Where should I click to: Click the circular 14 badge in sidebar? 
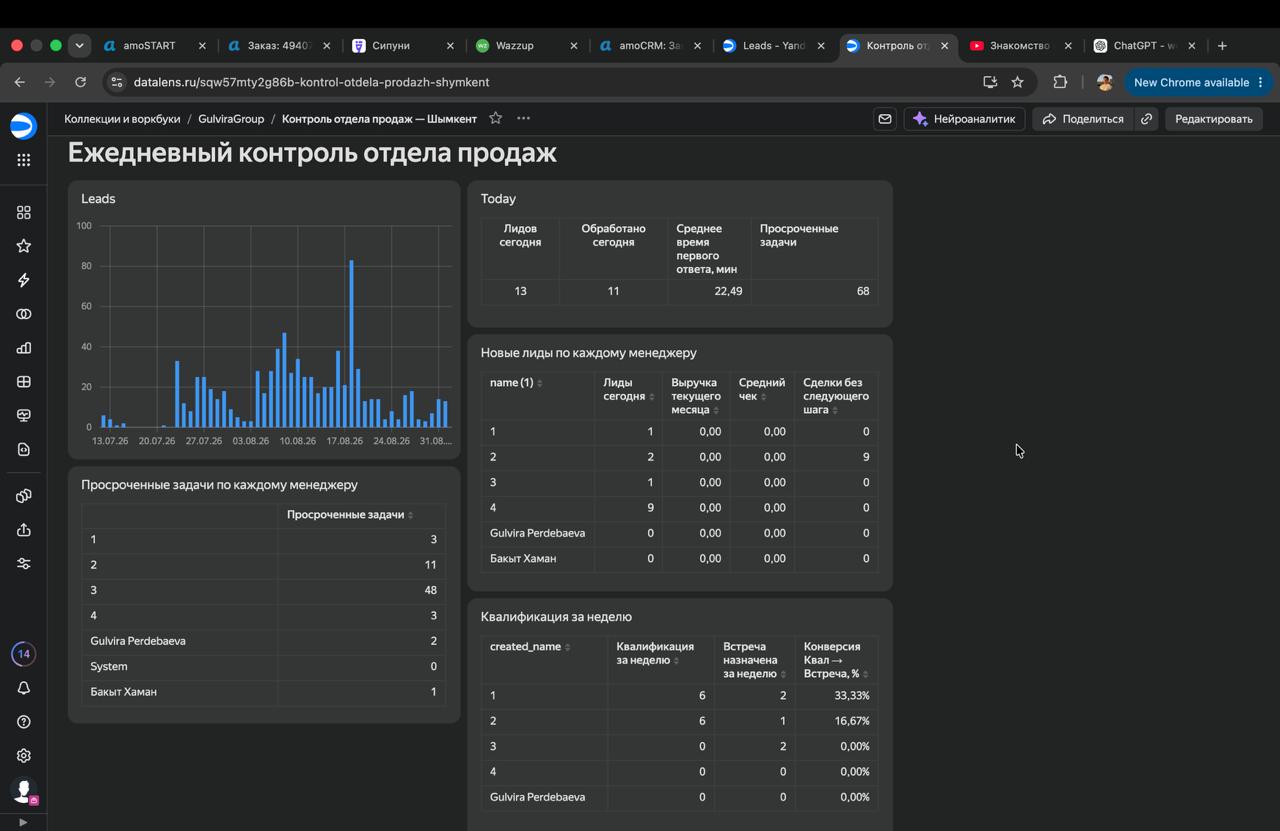pos(23,654)
